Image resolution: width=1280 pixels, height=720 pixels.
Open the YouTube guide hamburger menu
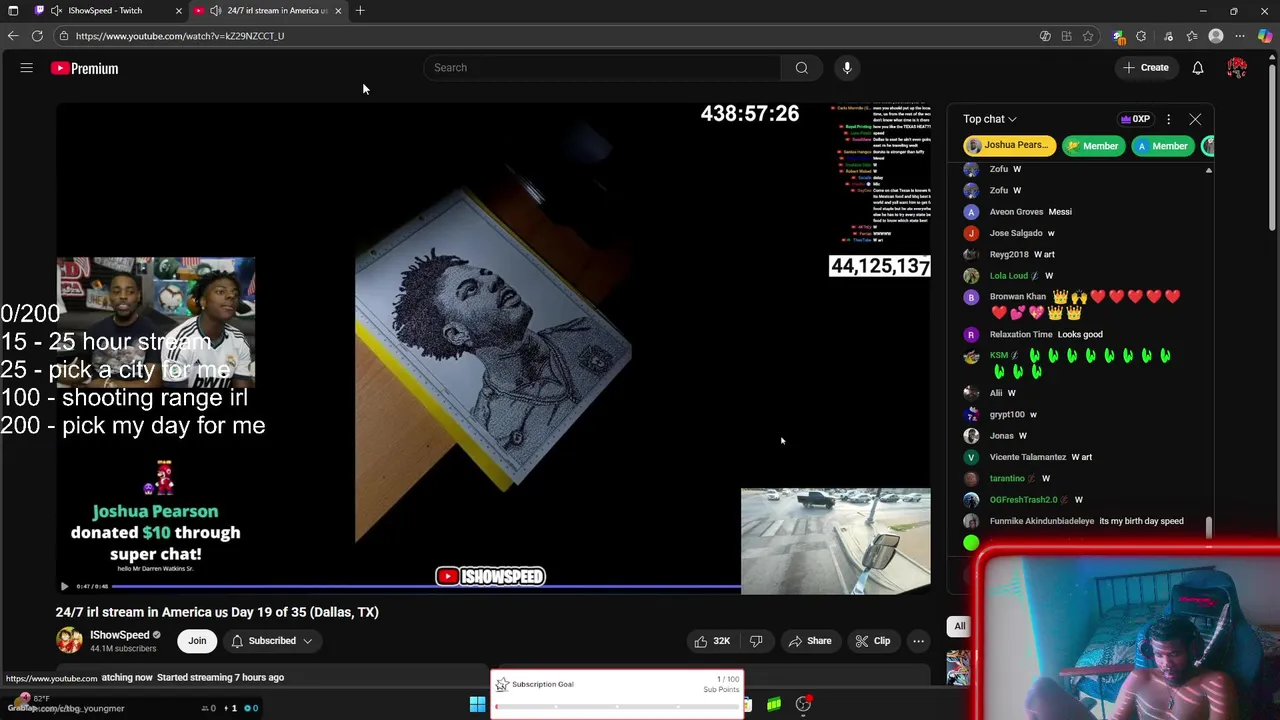[27, 68]
